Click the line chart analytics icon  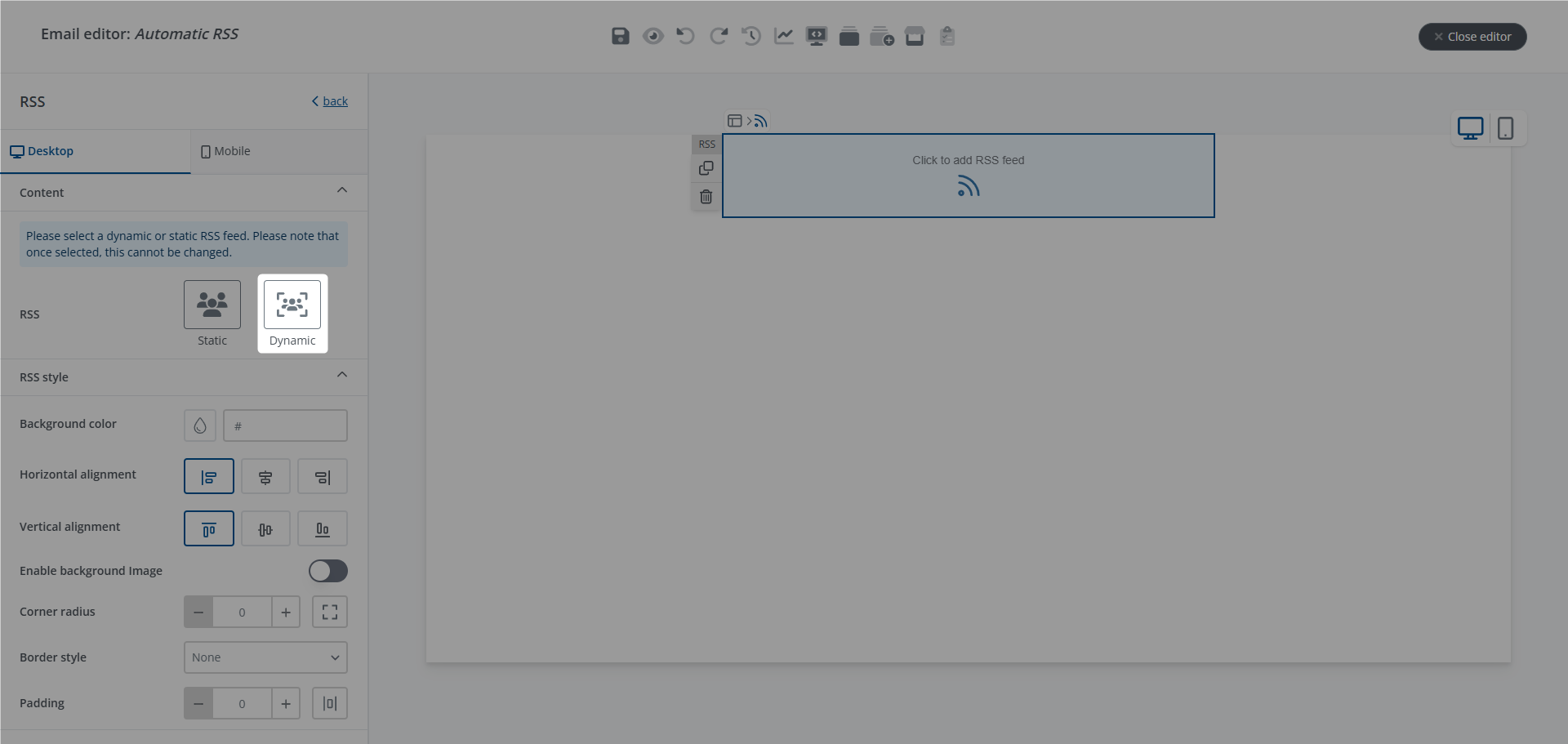(784, 36)
